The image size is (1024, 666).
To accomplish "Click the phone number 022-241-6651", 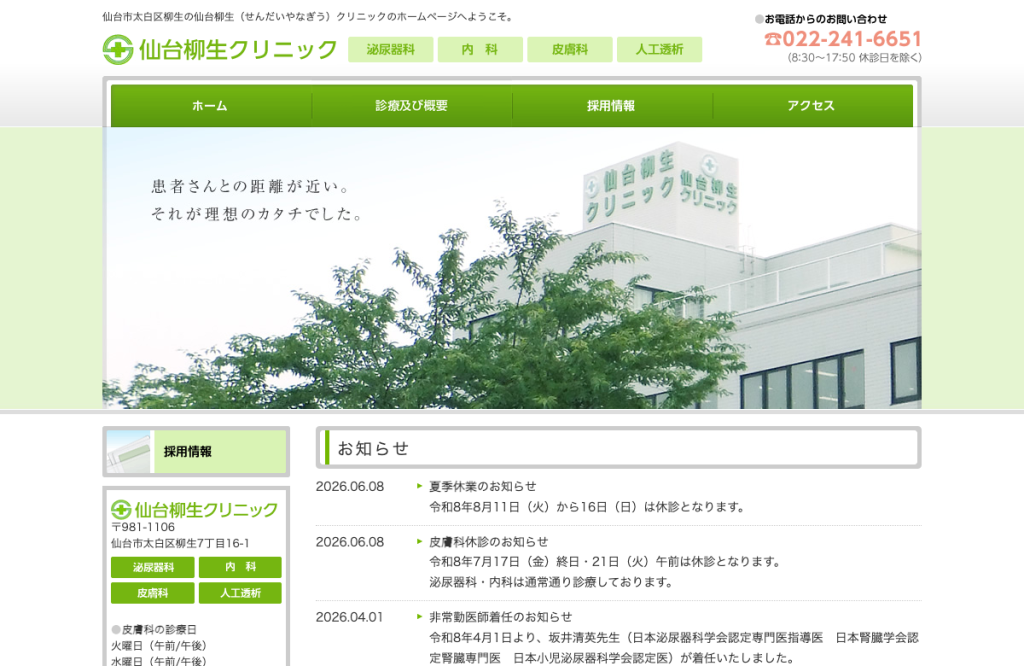I will tap(843, 39).
